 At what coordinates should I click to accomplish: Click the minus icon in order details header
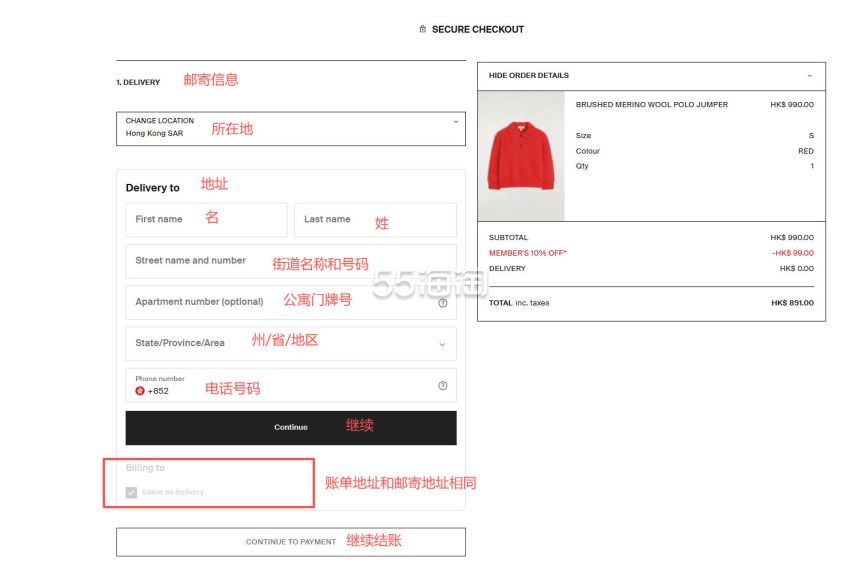(809, 76)
